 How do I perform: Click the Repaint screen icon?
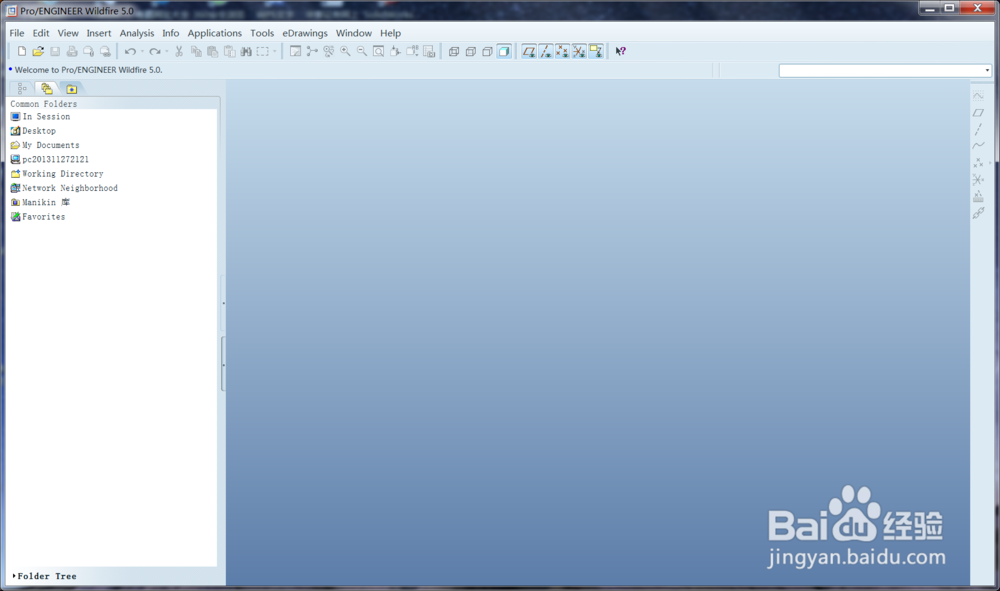[x=295, y=52]
